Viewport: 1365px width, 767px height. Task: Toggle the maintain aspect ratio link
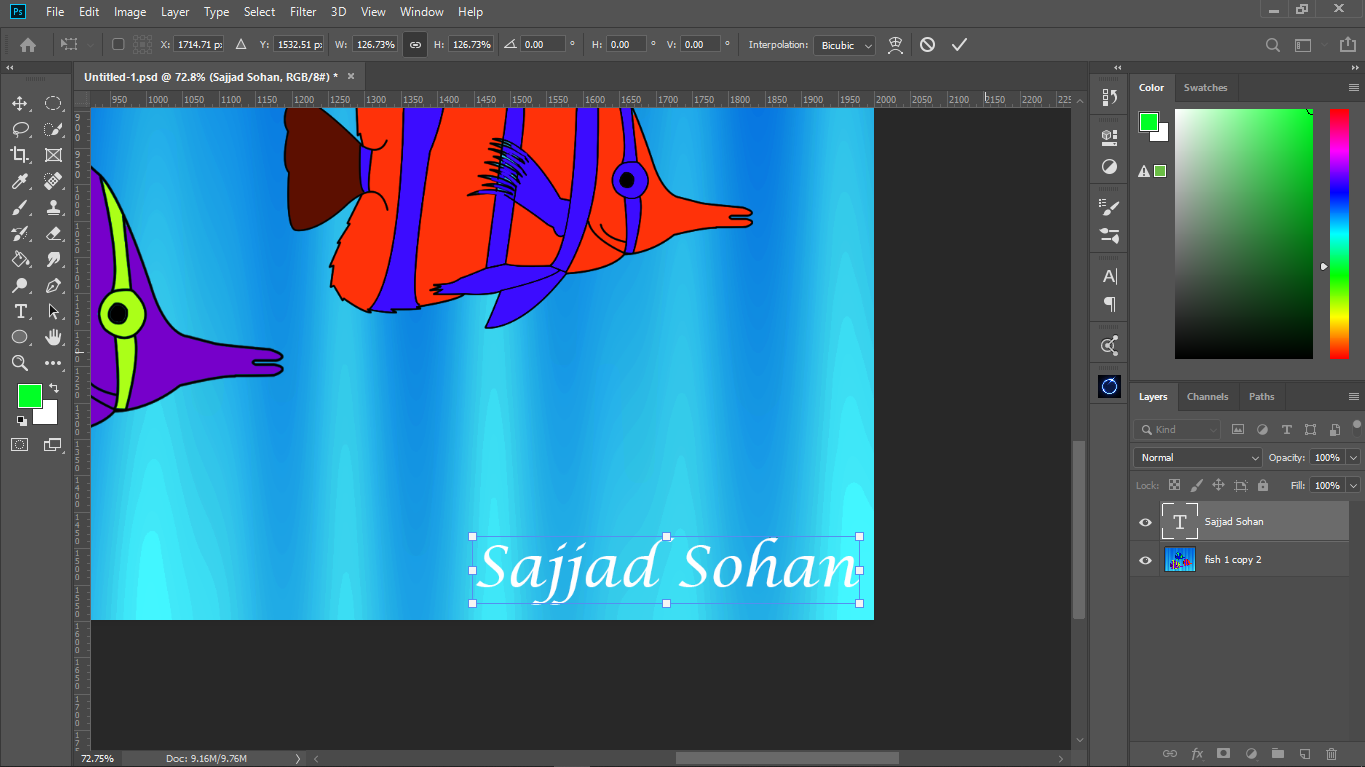415,44
